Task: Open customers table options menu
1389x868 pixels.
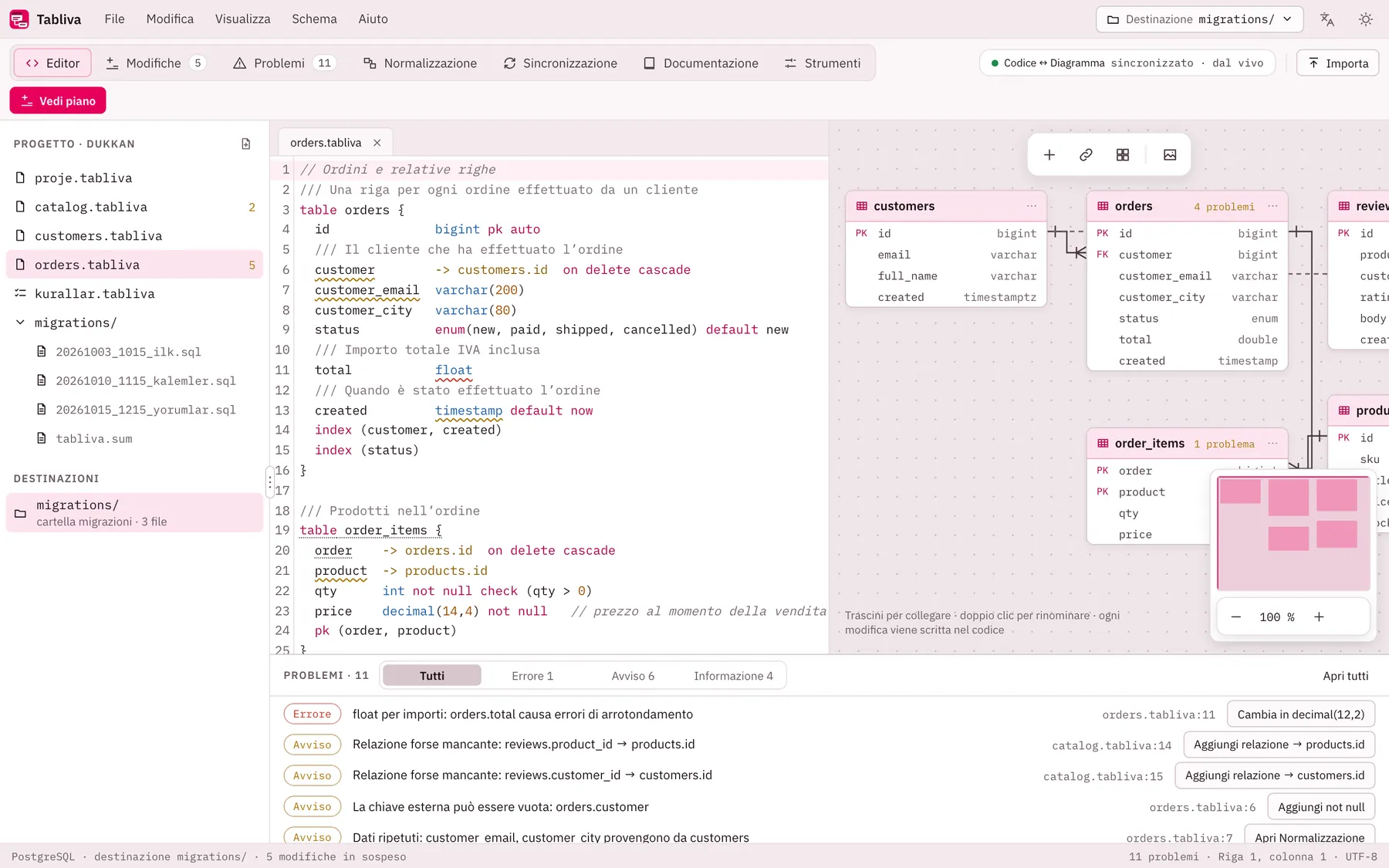Action: coord(1032,206)
